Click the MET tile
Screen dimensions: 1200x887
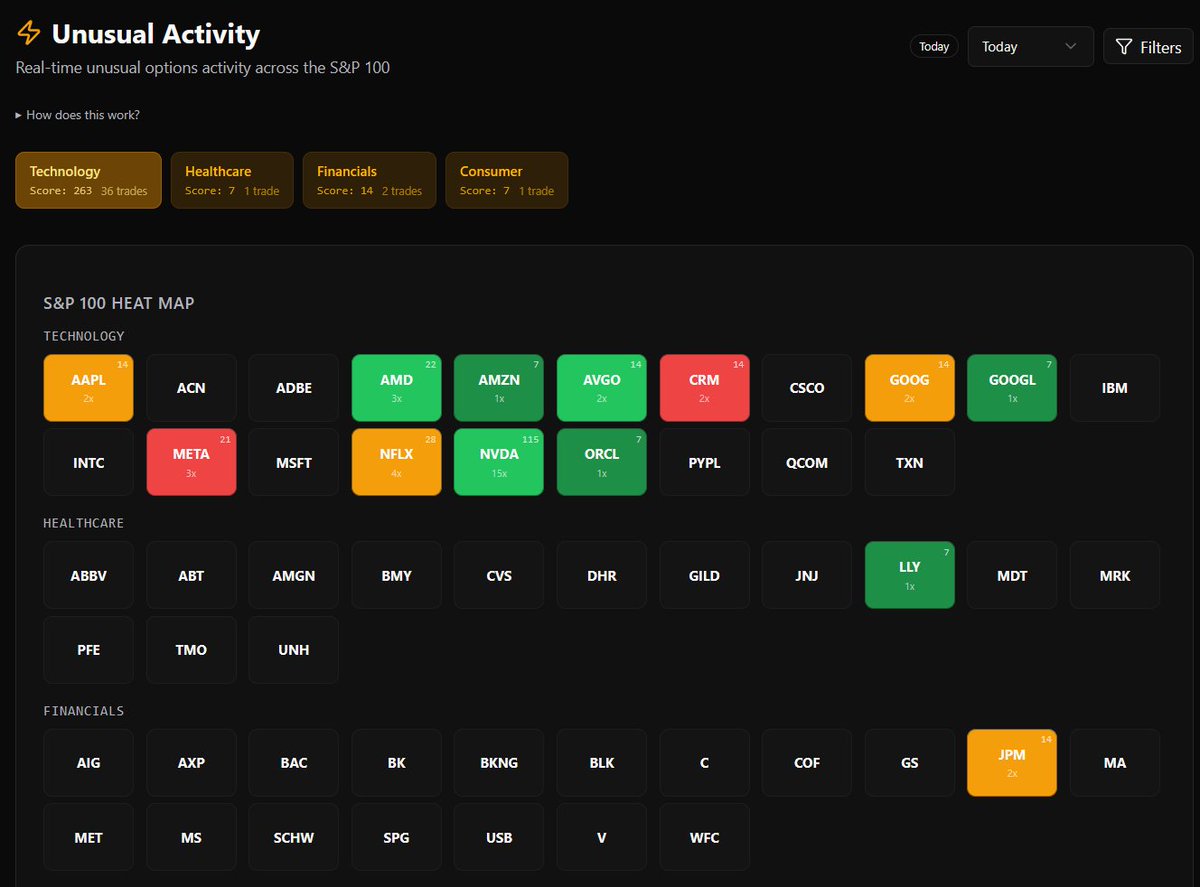(x=89, y=837)
